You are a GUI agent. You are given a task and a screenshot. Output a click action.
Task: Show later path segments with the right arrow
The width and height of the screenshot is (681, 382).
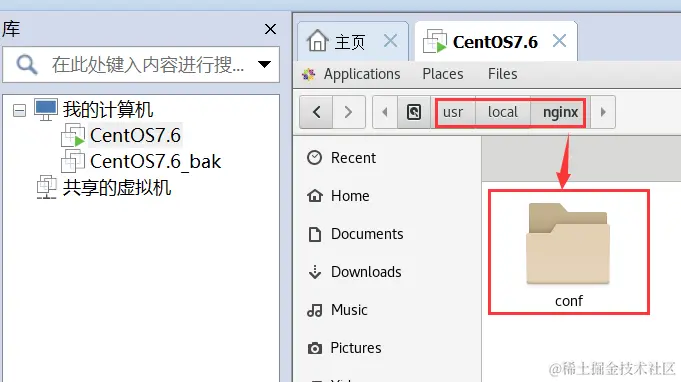click(x=603, y=112)
